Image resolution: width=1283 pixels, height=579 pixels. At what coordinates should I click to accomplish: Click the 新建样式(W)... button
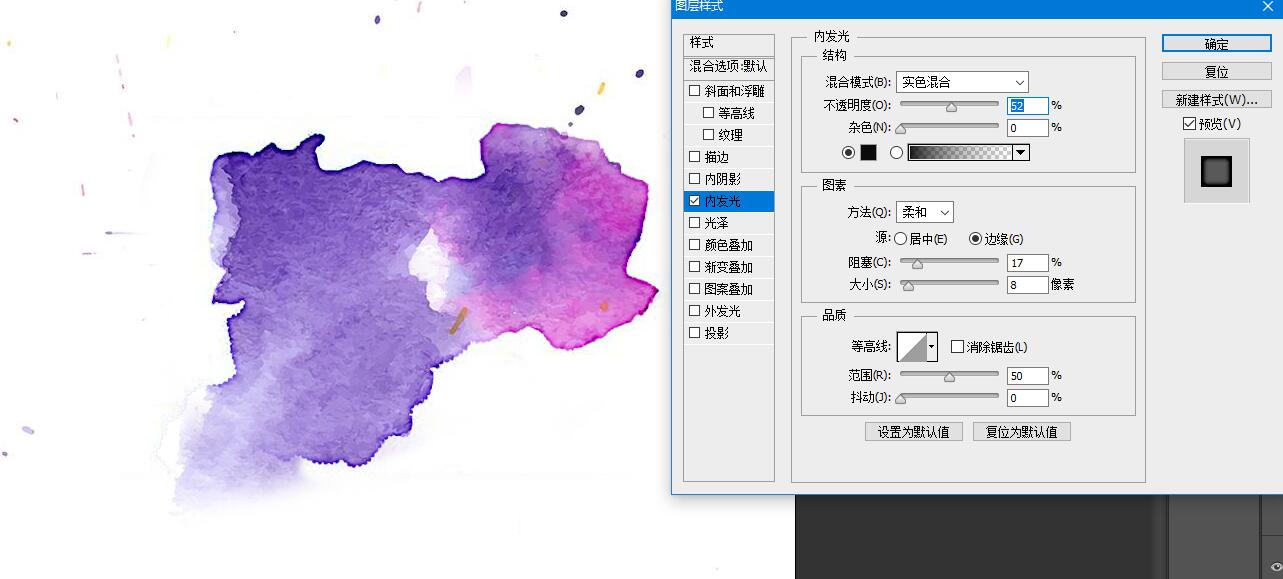(1216, 100)
